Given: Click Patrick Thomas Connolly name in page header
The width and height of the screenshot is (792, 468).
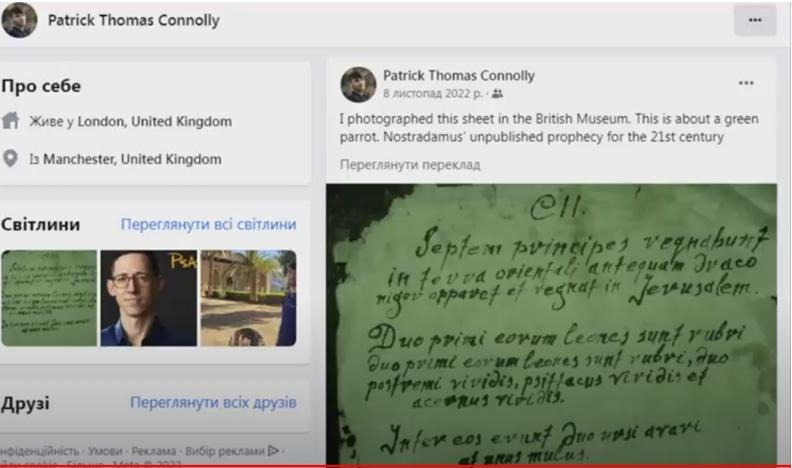Looking at the screenshot, I should 134,20.
